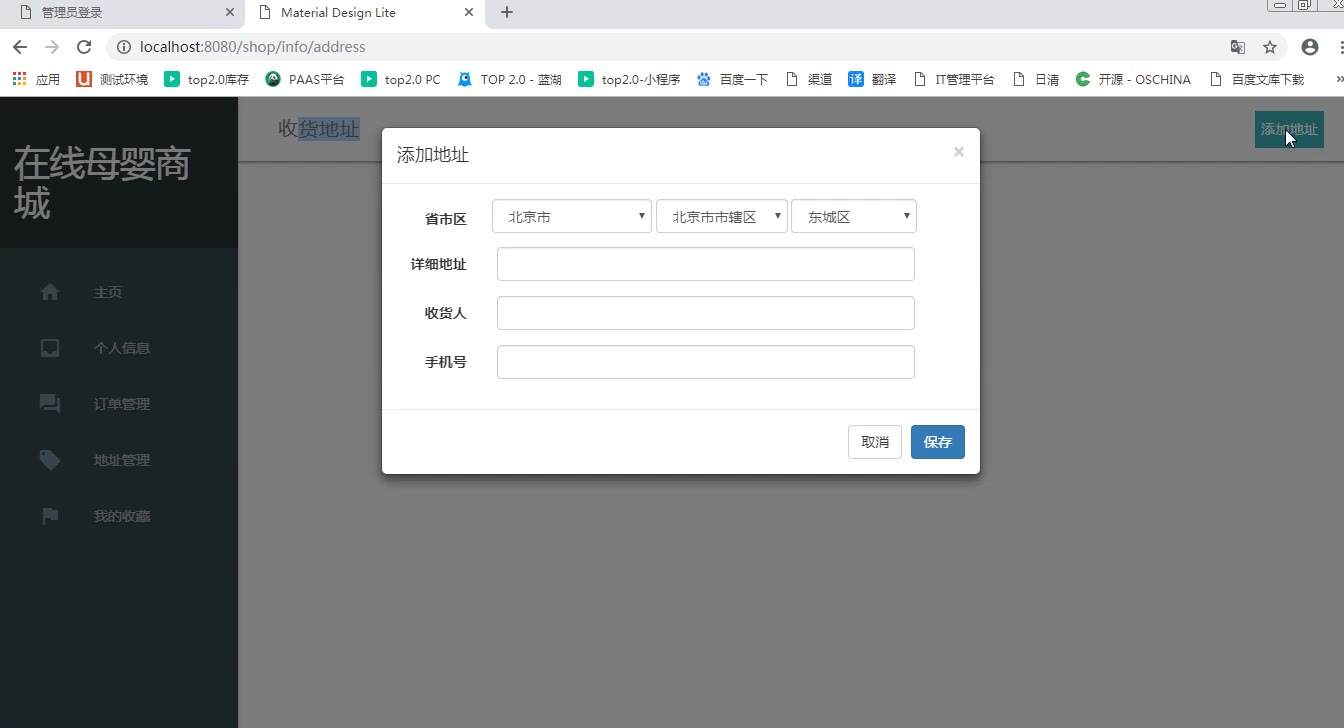Click the chat icon beside 订单管理
Image resolution: width=1344 pixels, height=728 pixels.
pos(50,404)
